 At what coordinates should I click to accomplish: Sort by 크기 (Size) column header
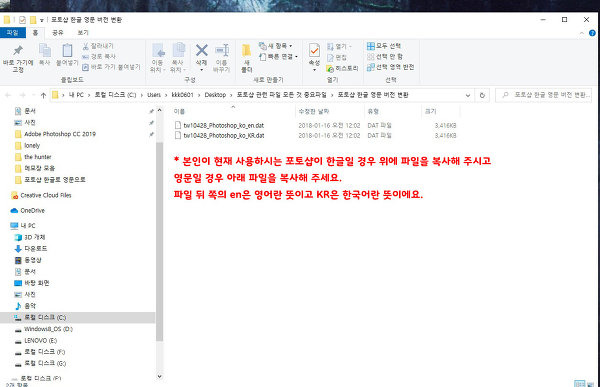pyautogui.click(x=440, y=111)
